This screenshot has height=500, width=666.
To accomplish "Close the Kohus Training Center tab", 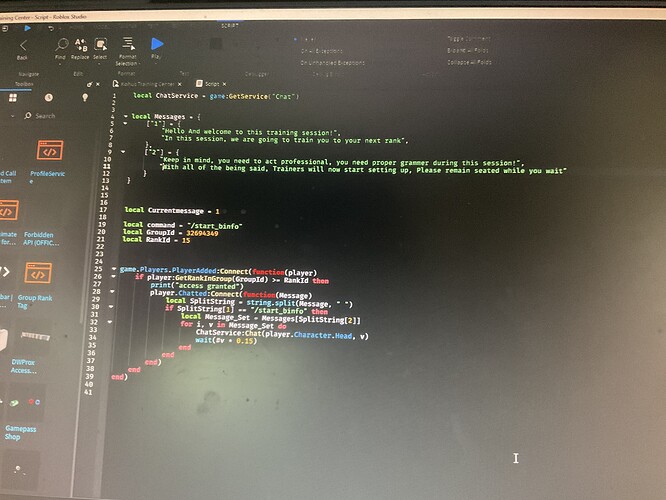I will point(180,84).
